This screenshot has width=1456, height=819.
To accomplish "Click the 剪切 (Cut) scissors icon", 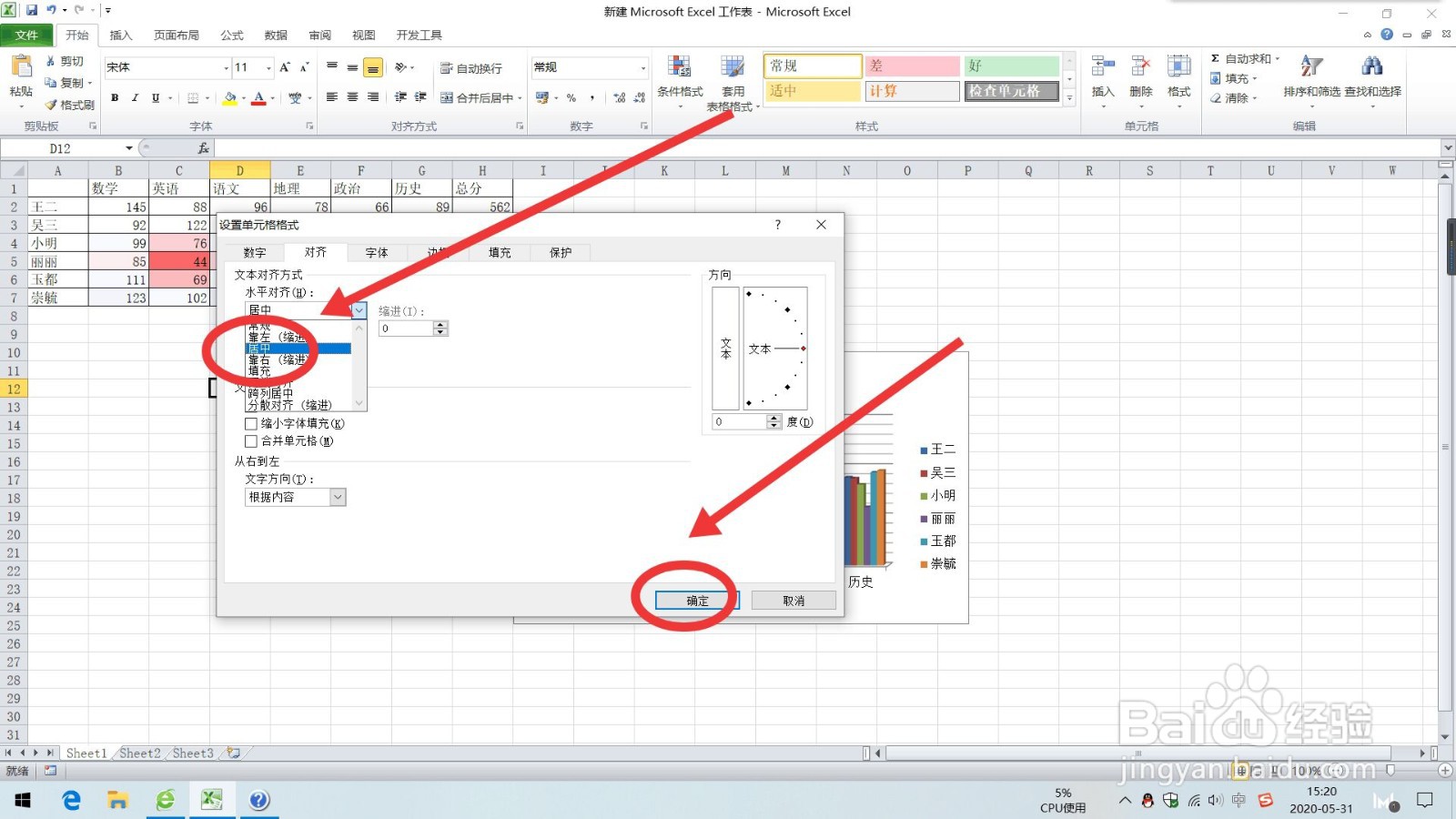I will tap(51, 61).
